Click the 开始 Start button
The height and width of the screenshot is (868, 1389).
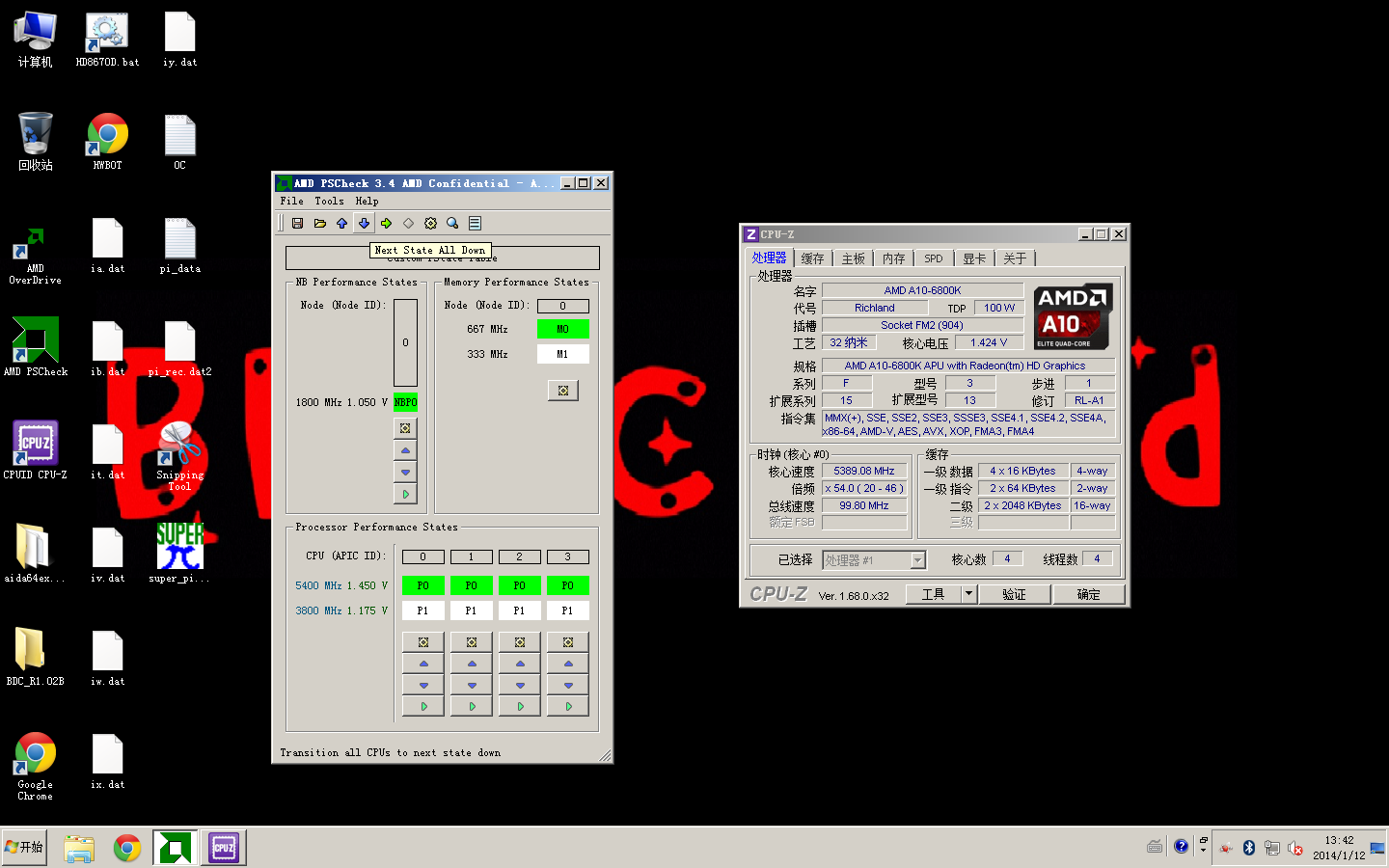point(24,847)
